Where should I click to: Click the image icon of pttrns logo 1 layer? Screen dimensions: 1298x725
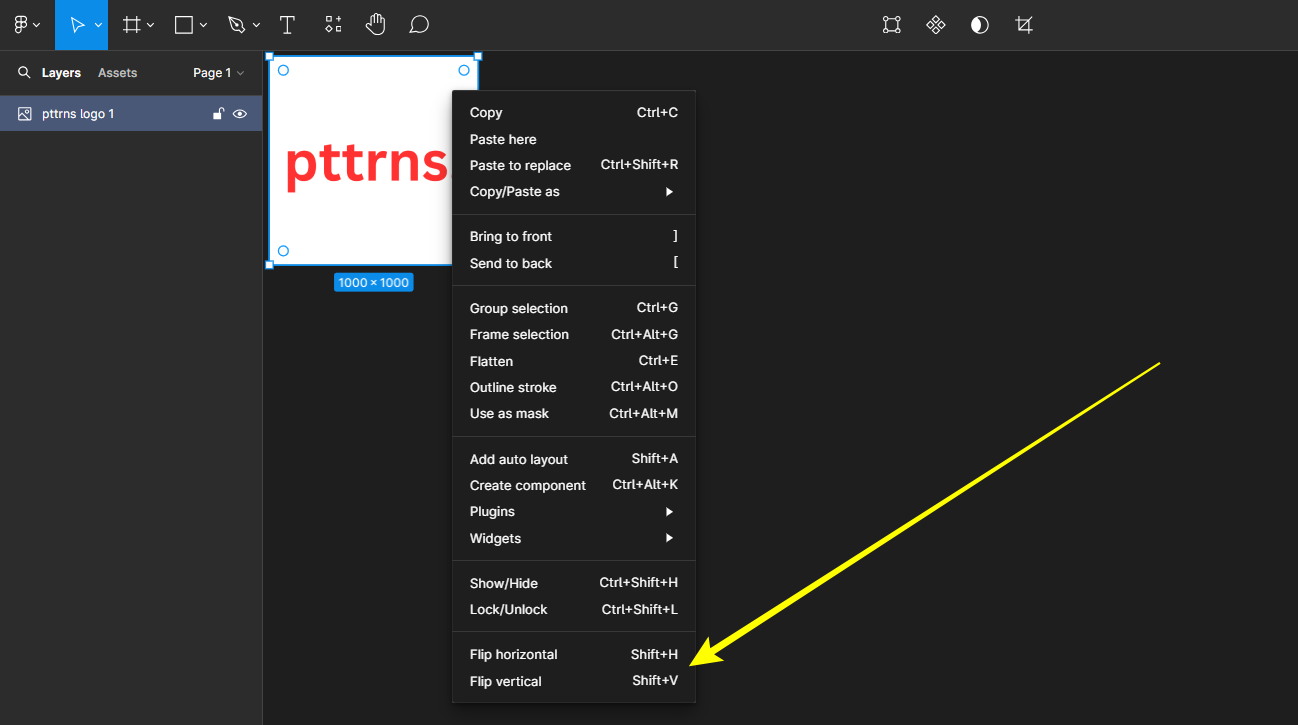click(x=25, y=114)
